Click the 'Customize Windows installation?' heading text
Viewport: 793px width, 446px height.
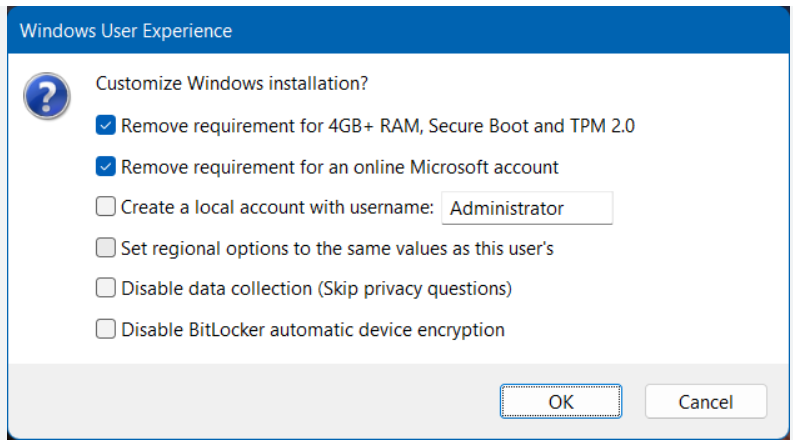232,84
